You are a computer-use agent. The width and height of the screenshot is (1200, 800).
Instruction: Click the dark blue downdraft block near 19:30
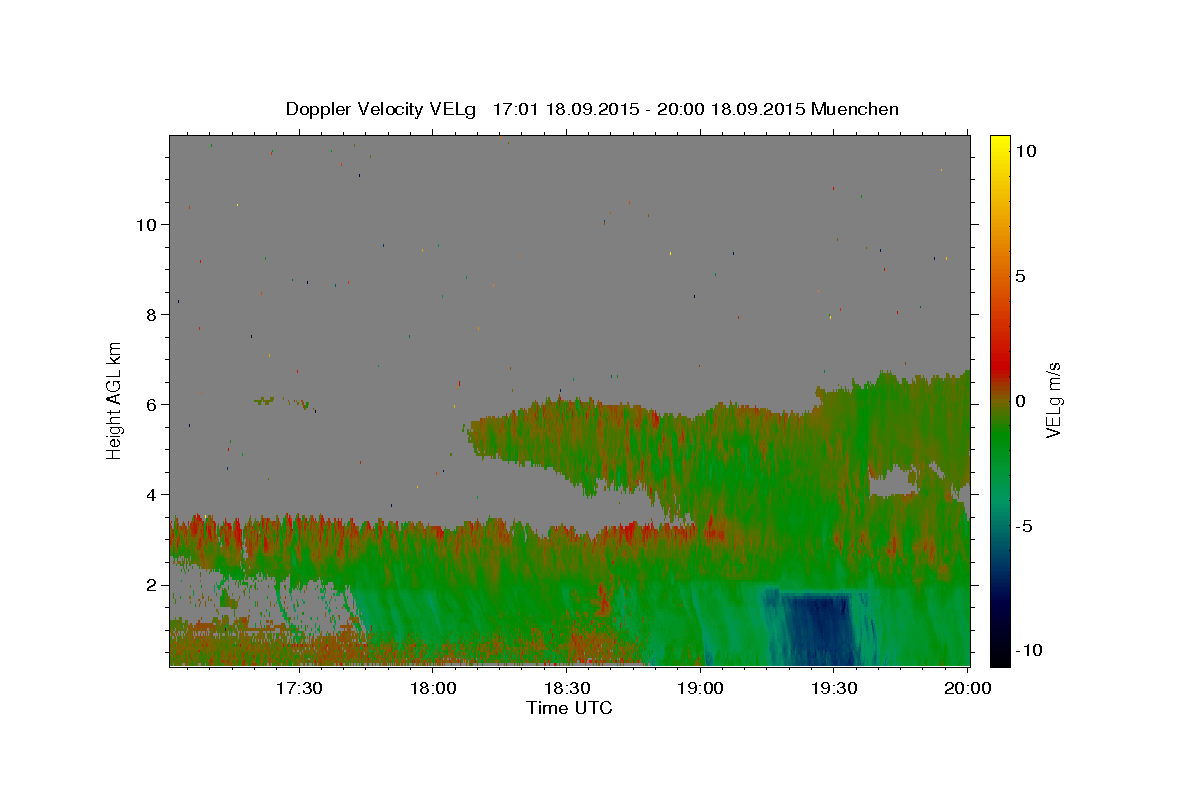(820, 628)
